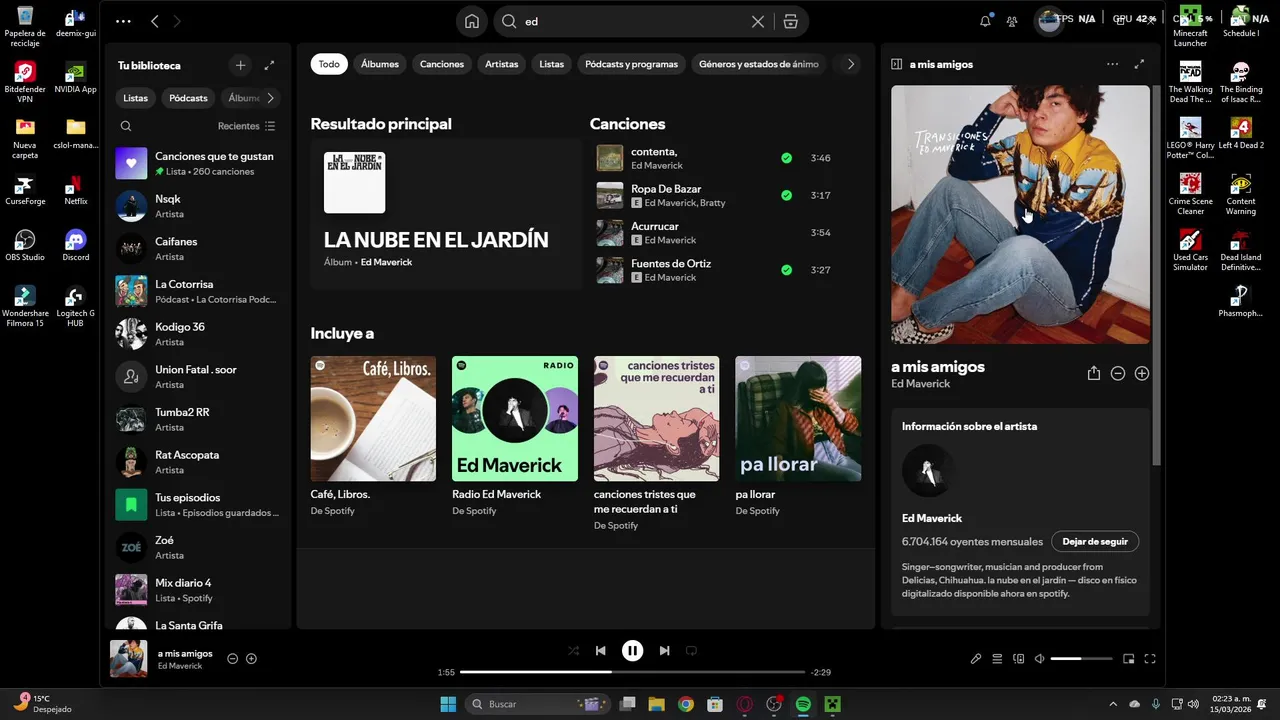
Task: Search in your library icon
Action: coord(126,126)
